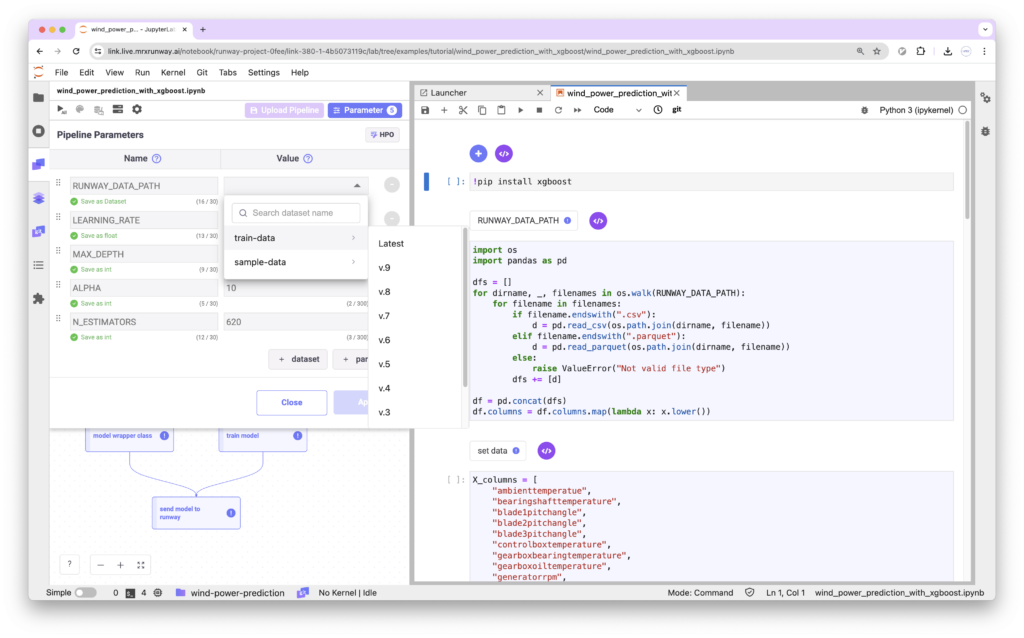Click the purple code icon above pip cell
1024x638 pixels.
pyautogui.click(x=504, y=153)
